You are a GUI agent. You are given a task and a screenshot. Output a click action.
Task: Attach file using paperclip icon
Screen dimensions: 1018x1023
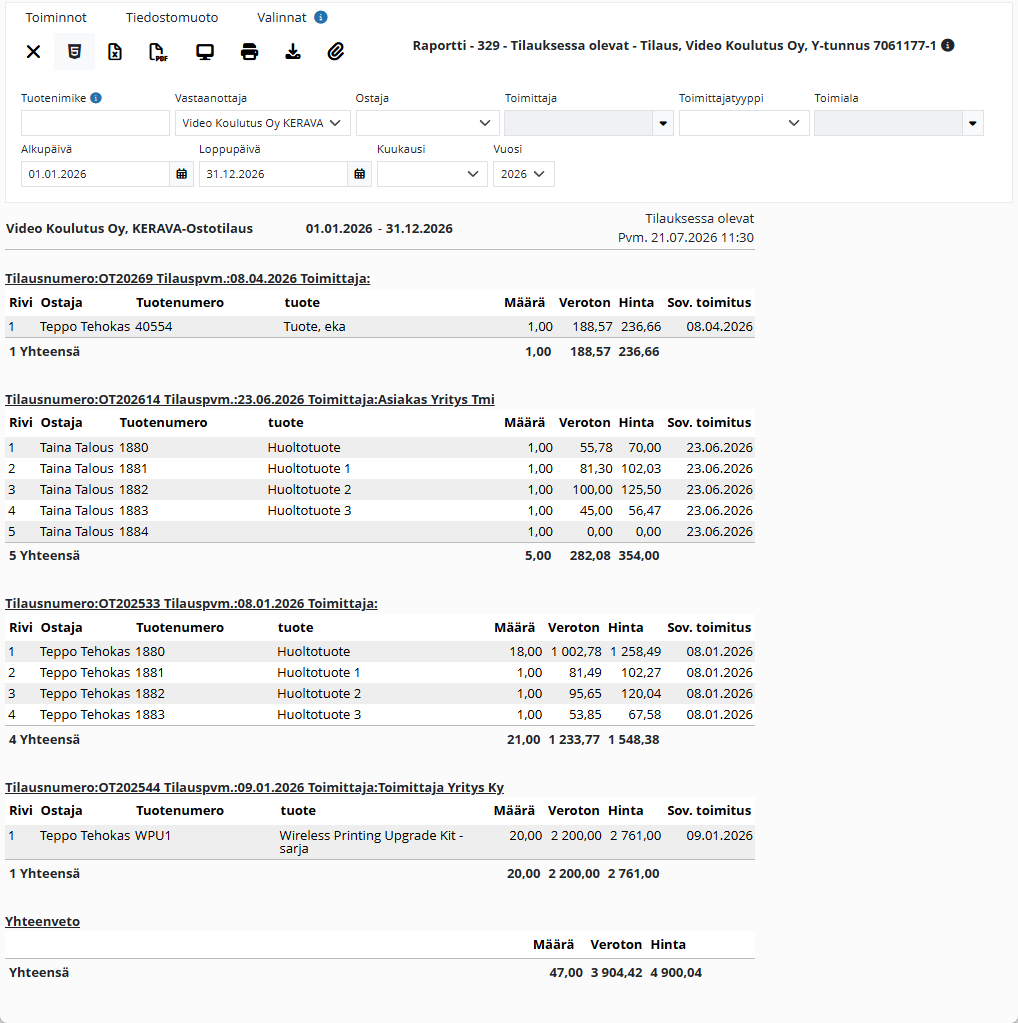335,52
